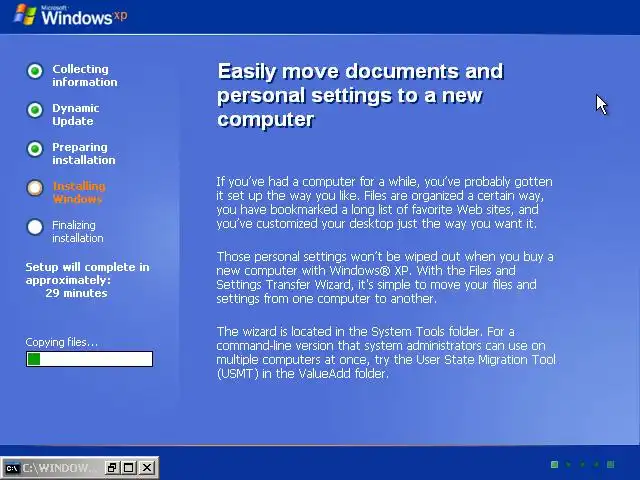Click the paragraph starting "If you've had"
640x480 pixels.
tap(384, 202)
